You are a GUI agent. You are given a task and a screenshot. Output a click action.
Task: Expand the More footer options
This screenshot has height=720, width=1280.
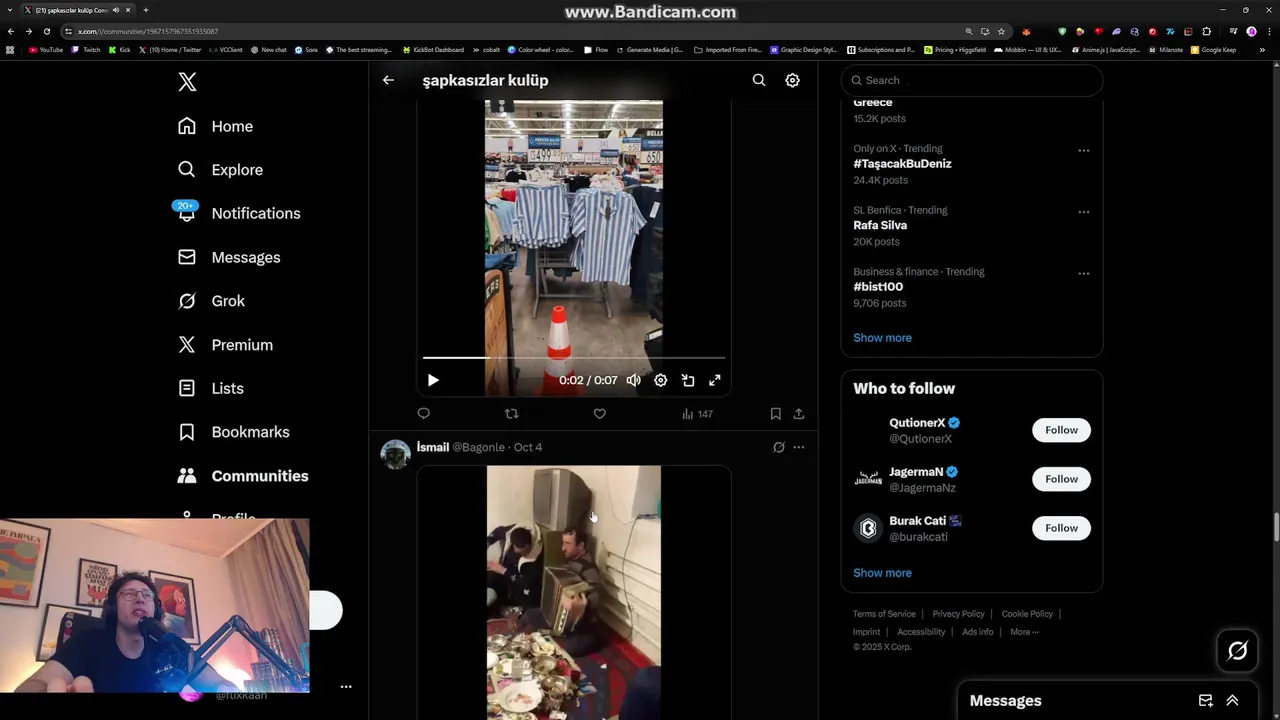pos(1024,632)
